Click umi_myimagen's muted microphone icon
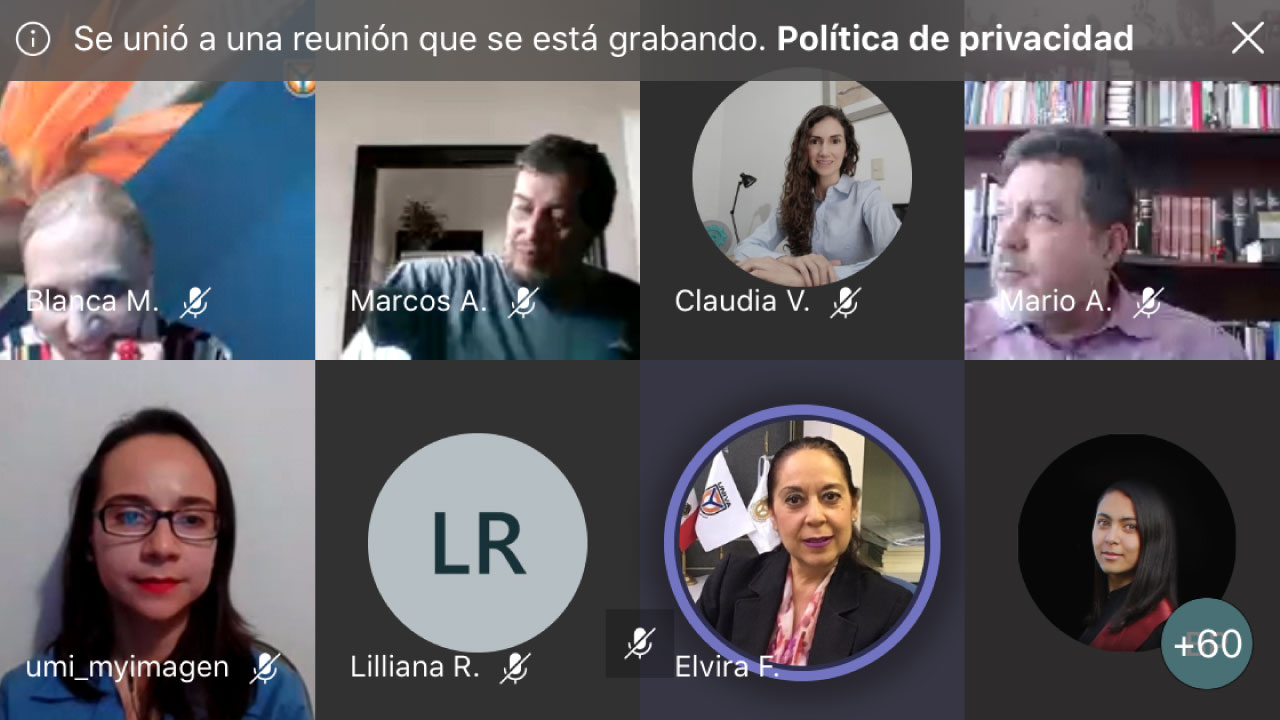Viewport: 1280px width, 720px height. pyautogui.click(x=264, y=668)
